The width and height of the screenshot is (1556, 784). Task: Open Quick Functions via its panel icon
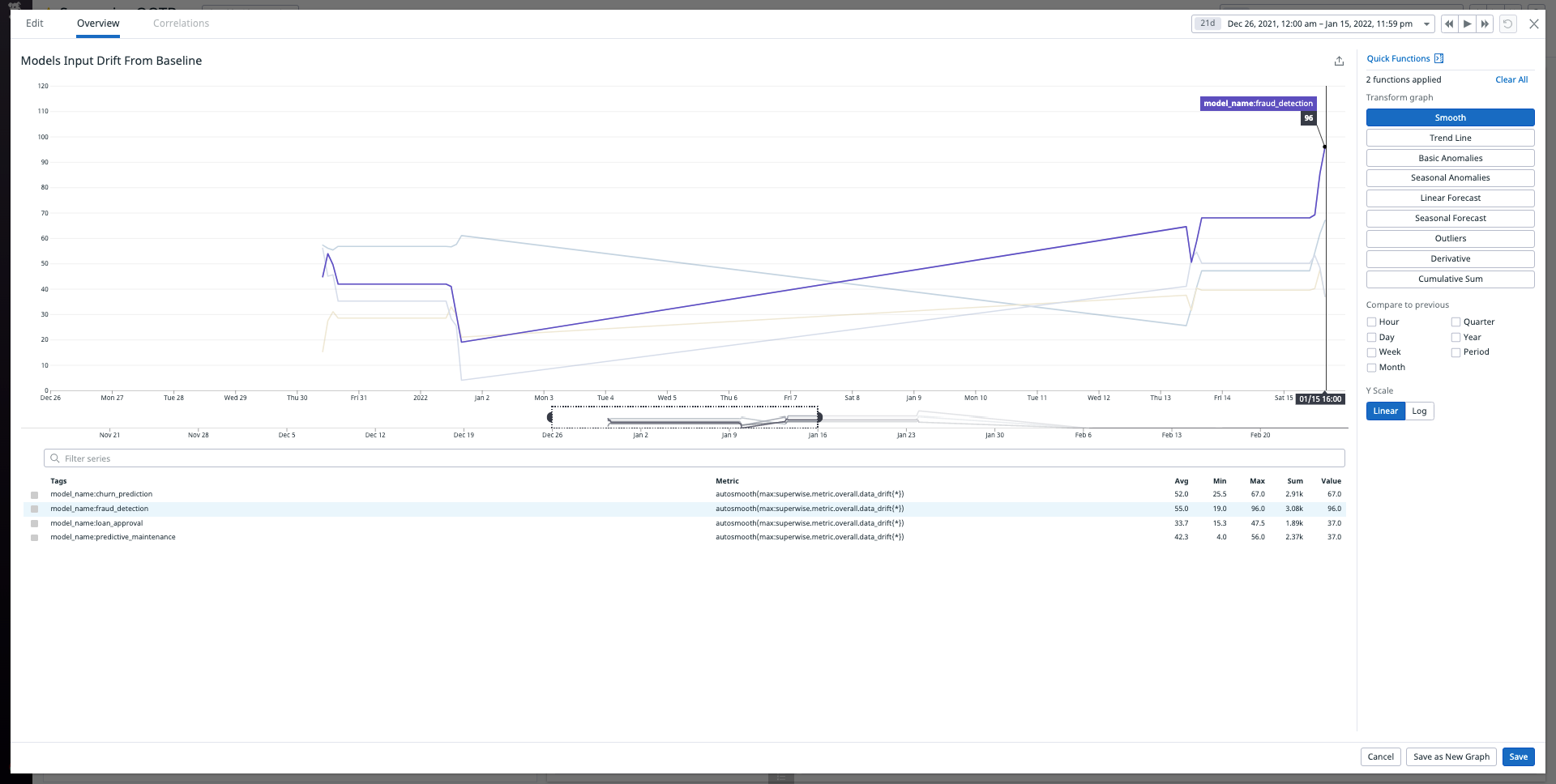click(x=1438, y=58)
